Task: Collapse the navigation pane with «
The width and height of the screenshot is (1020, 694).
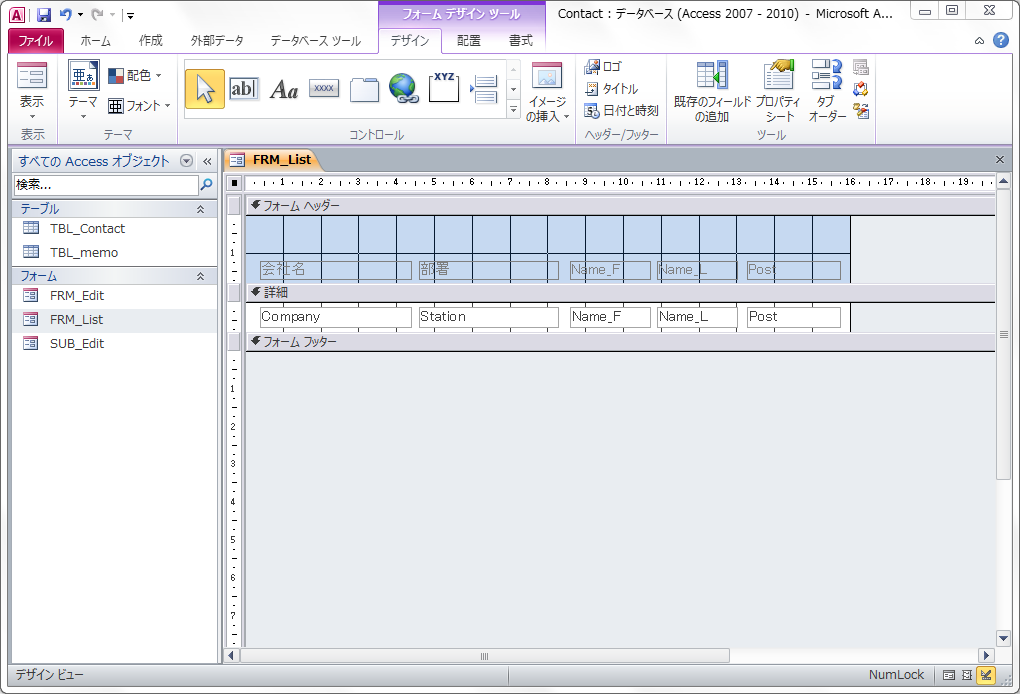Action: [x=207, y=161]
